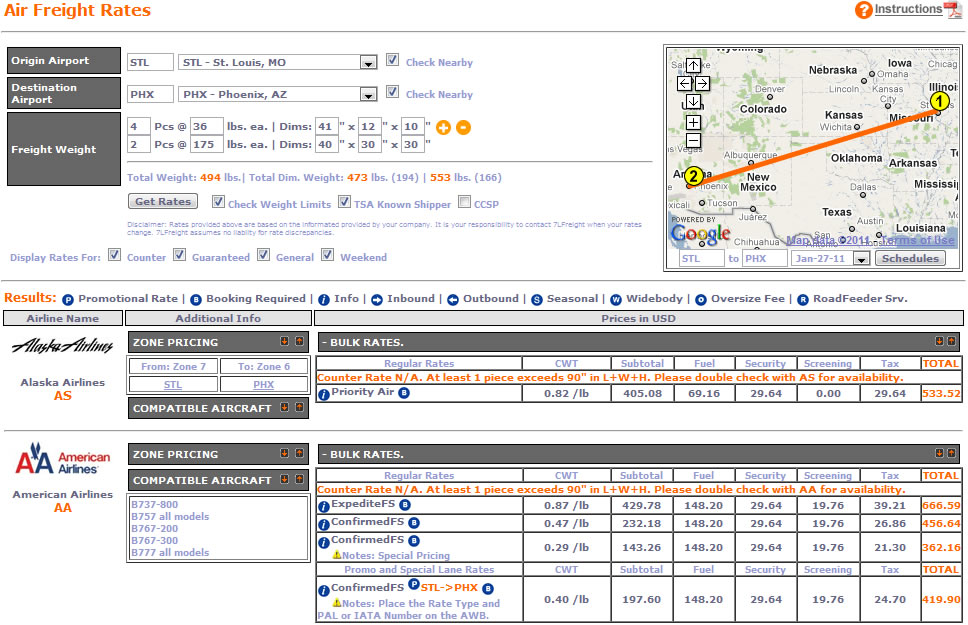Image resolution: width=968 pixels, height=625 pixels.
Task: Open info icon for ExpediteFS rate
Action: [x=323, y=506]
